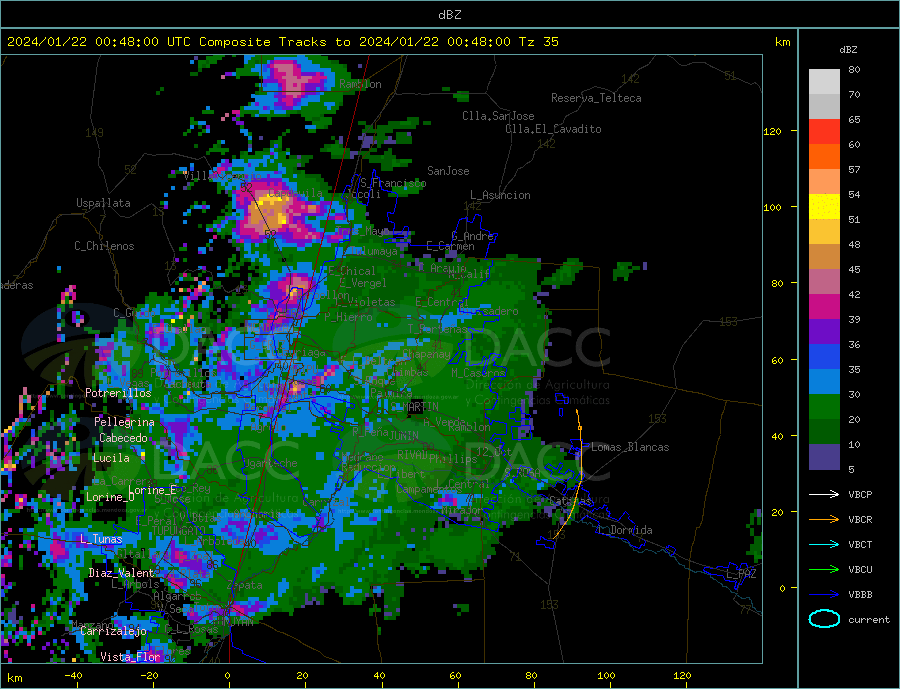The height and width of the screenshot is (689, 900).
Task: Click the L_Asuncion place label
Action: click(501, 195)
